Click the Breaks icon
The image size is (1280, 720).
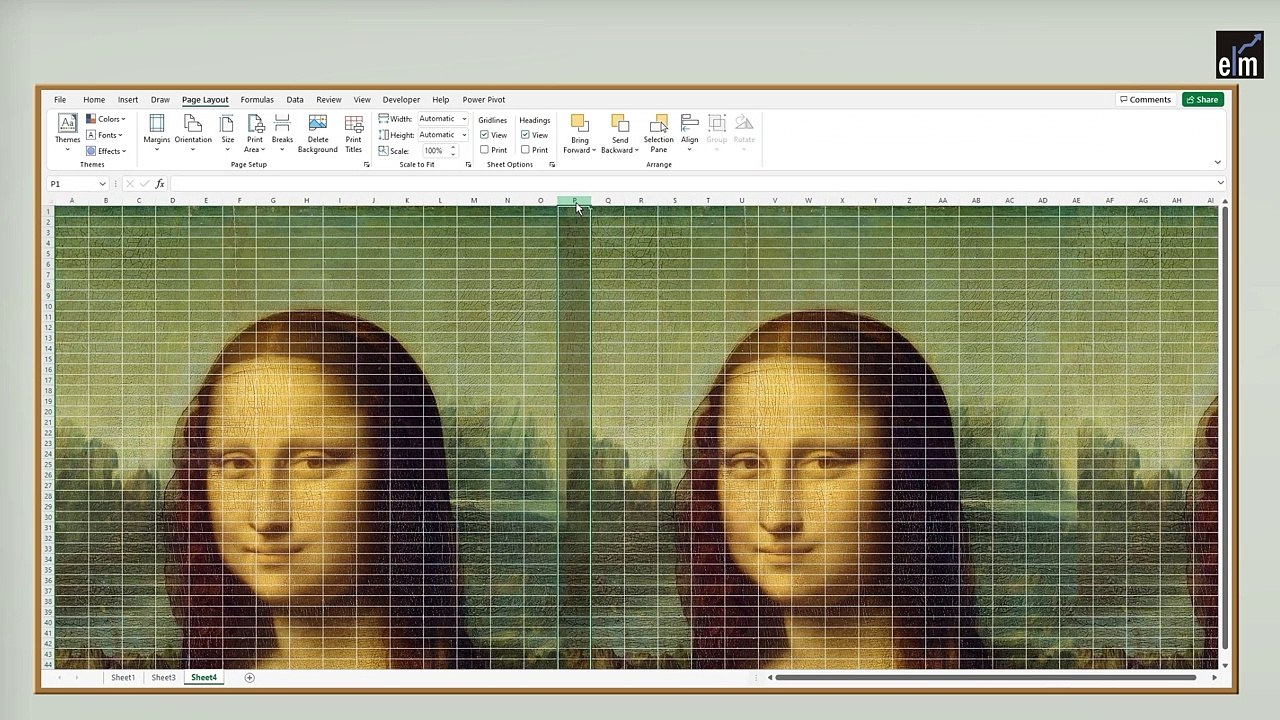coord(282,124)
